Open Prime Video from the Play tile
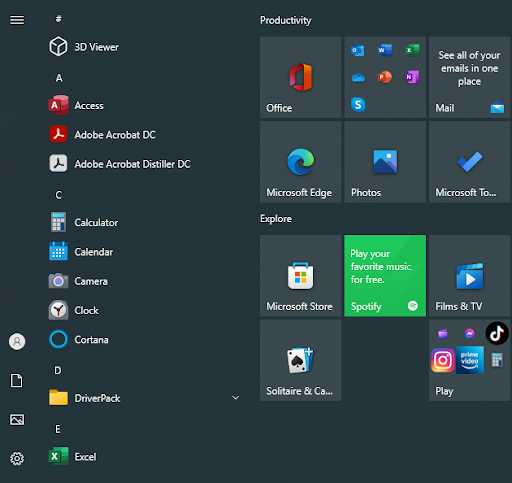 470,360
